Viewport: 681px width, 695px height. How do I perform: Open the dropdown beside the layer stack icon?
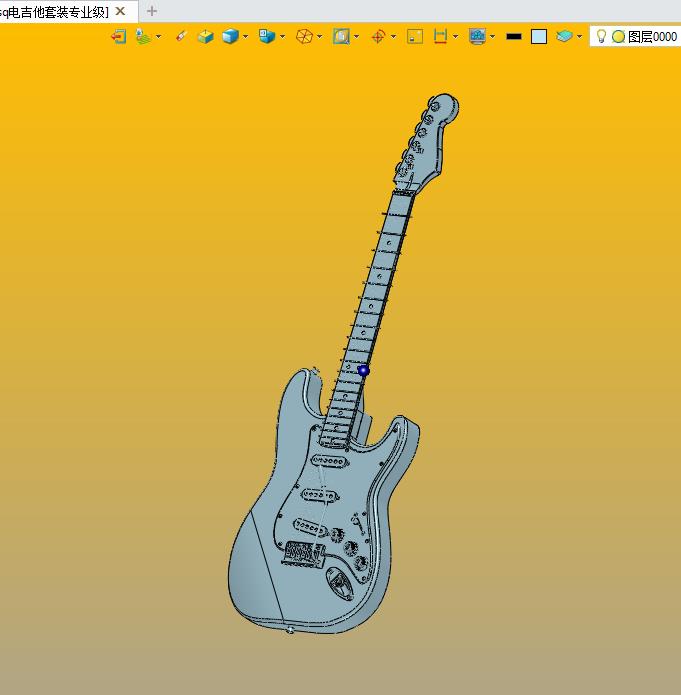point(579,37)
